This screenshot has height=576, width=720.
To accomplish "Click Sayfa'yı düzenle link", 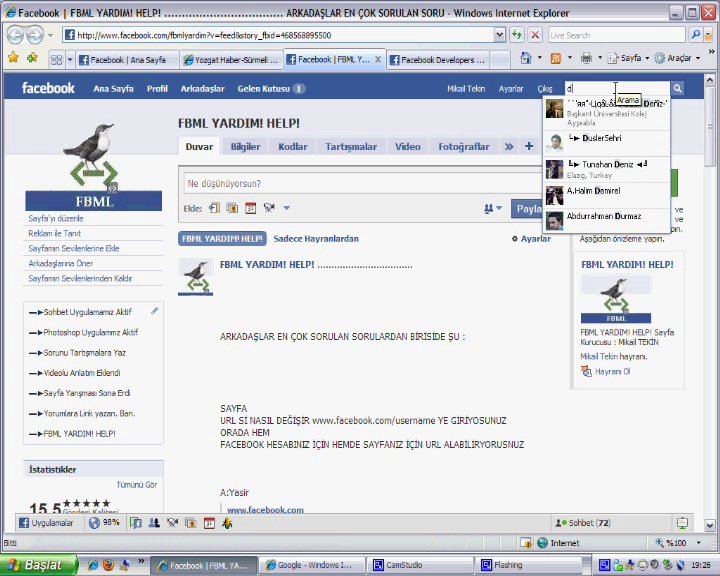I will point(56,218).
